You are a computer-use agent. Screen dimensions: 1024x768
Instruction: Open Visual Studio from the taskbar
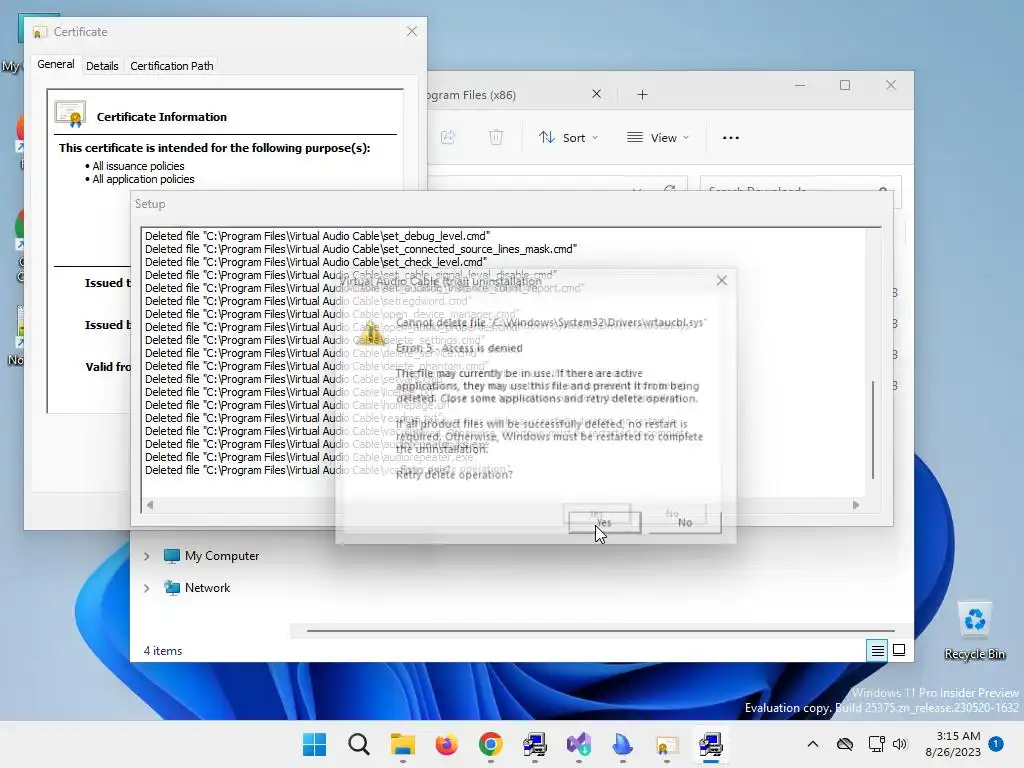pos(579,744)
